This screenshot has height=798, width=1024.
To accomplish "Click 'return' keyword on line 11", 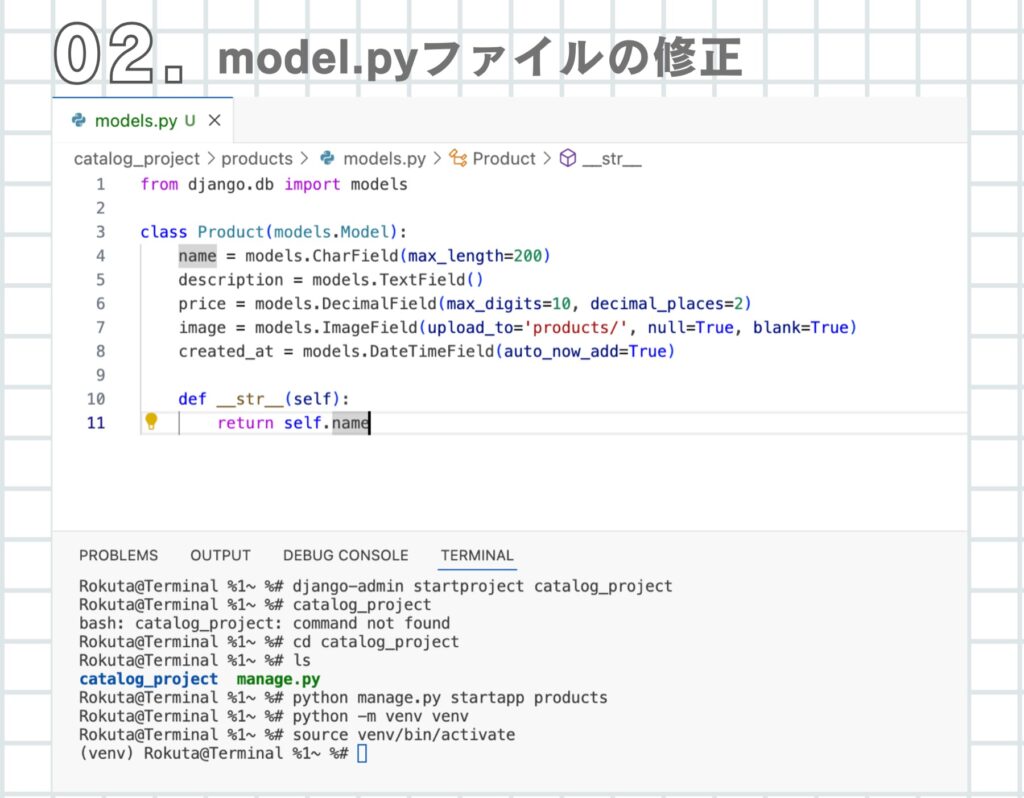I will point(245,423).
